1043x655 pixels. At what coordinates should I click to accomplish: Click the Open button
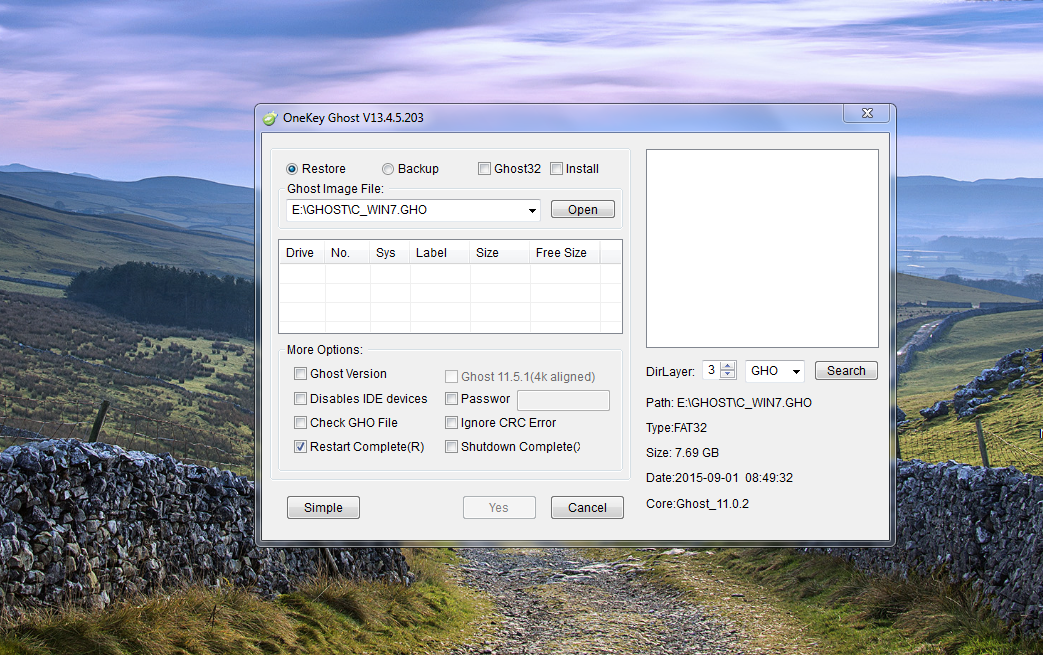point(583,209)
